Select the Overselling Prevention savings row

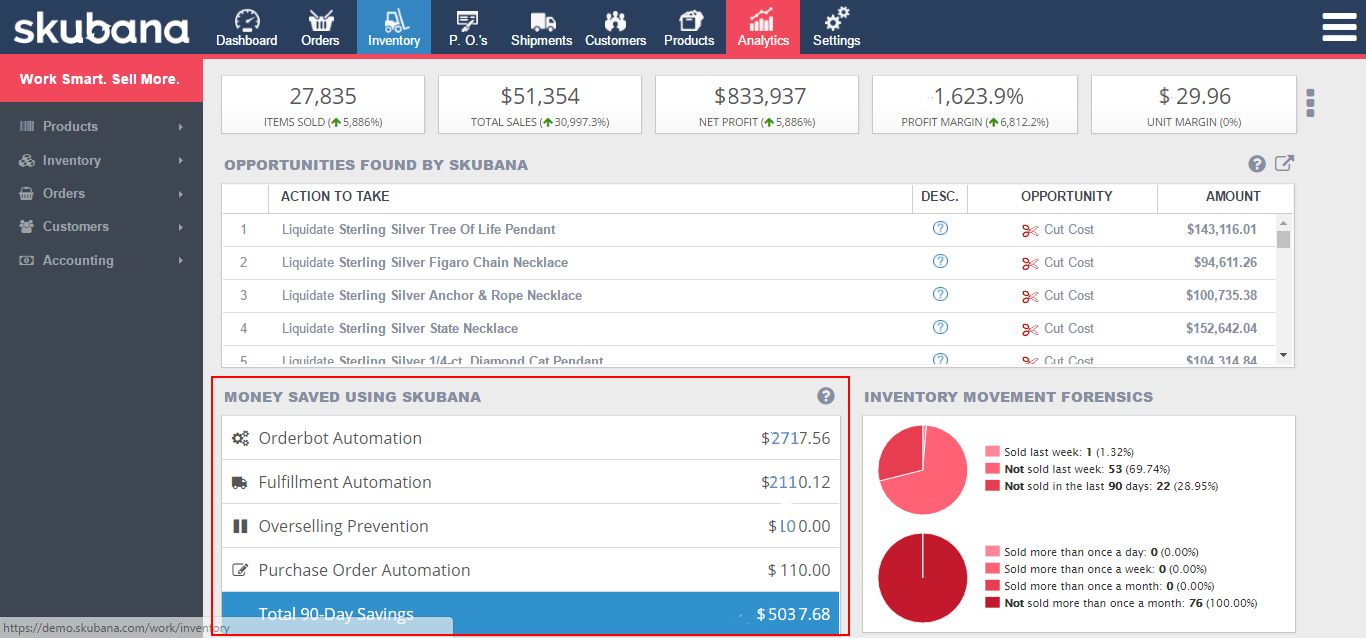(x=531, y=526)
